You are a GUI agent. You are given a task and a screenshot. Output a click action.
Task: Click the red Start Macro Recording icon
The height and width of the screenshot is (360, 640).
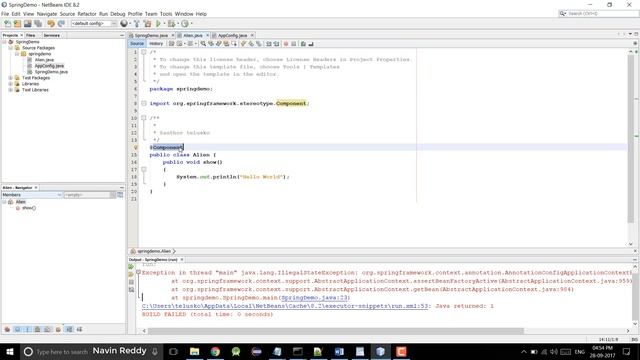tap(286, 44)
